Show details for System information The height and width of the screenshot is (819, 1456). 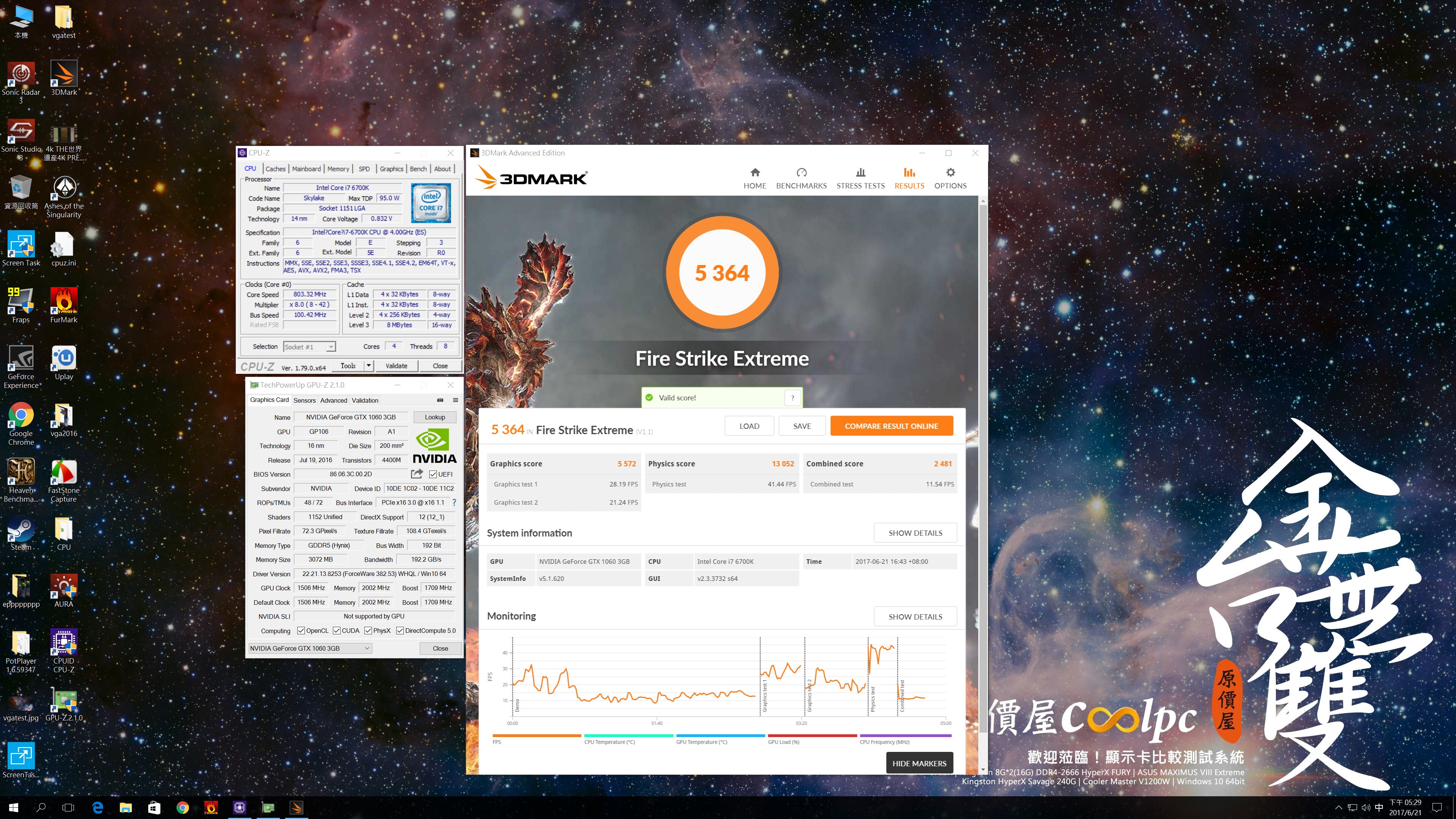(915, 532)
